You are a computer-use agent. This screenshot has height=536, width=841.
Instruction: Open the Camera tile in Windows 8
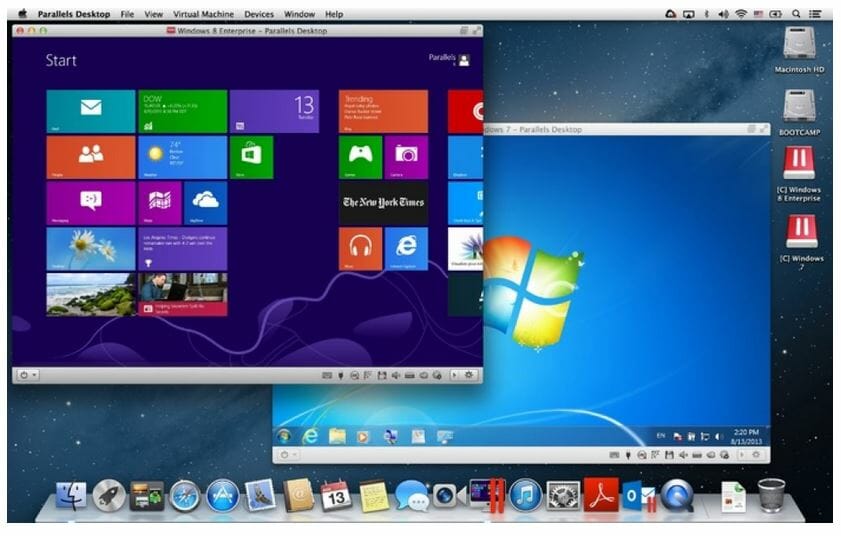(x=406, y=157)
